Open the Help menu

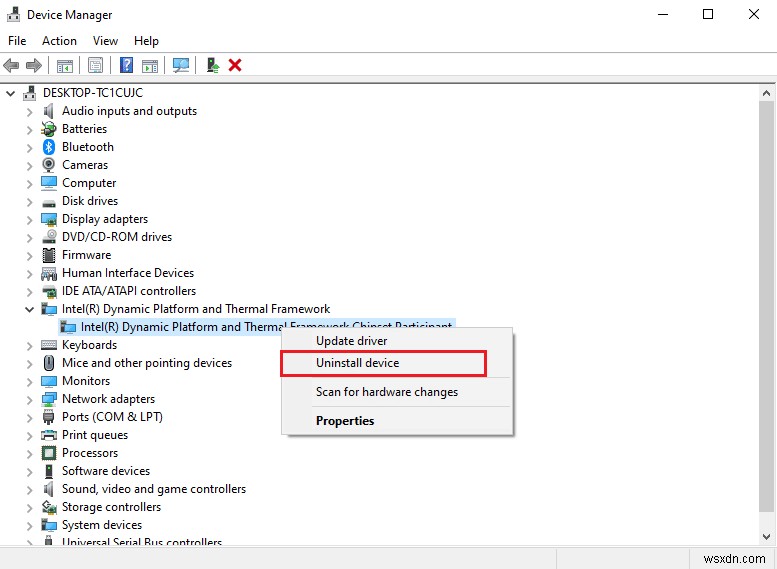click(x=146, y=41)
